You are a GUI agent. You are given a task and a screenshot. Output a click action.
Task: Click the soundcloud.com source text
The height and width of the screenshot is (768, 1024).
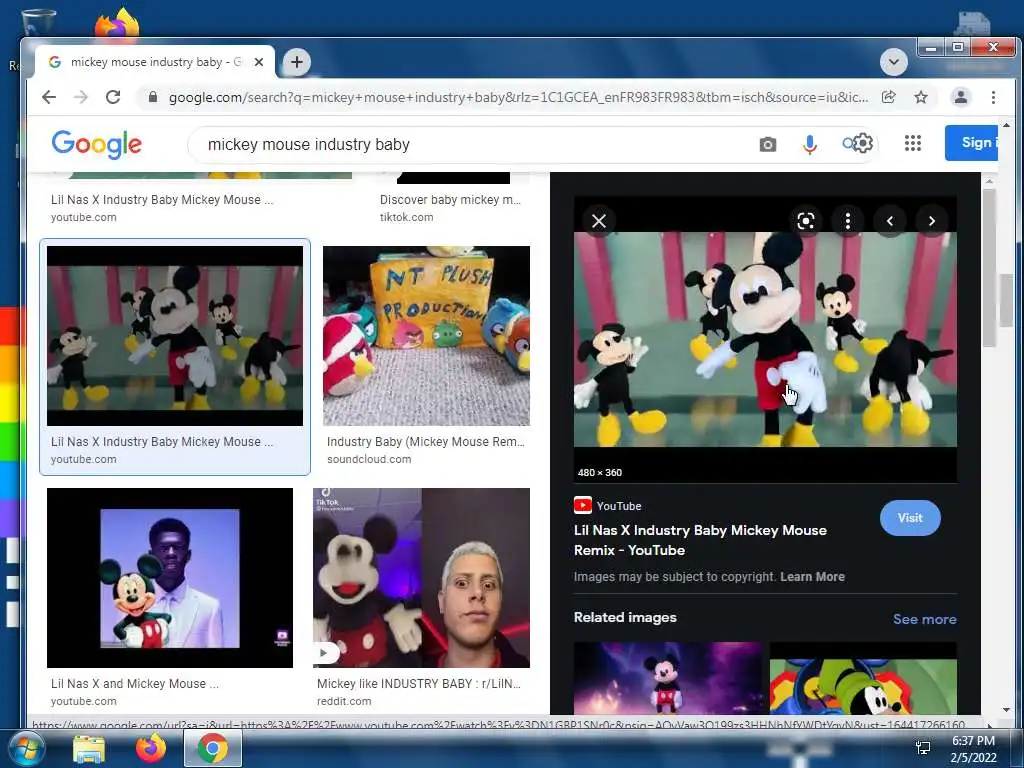[x=369, y=459]
